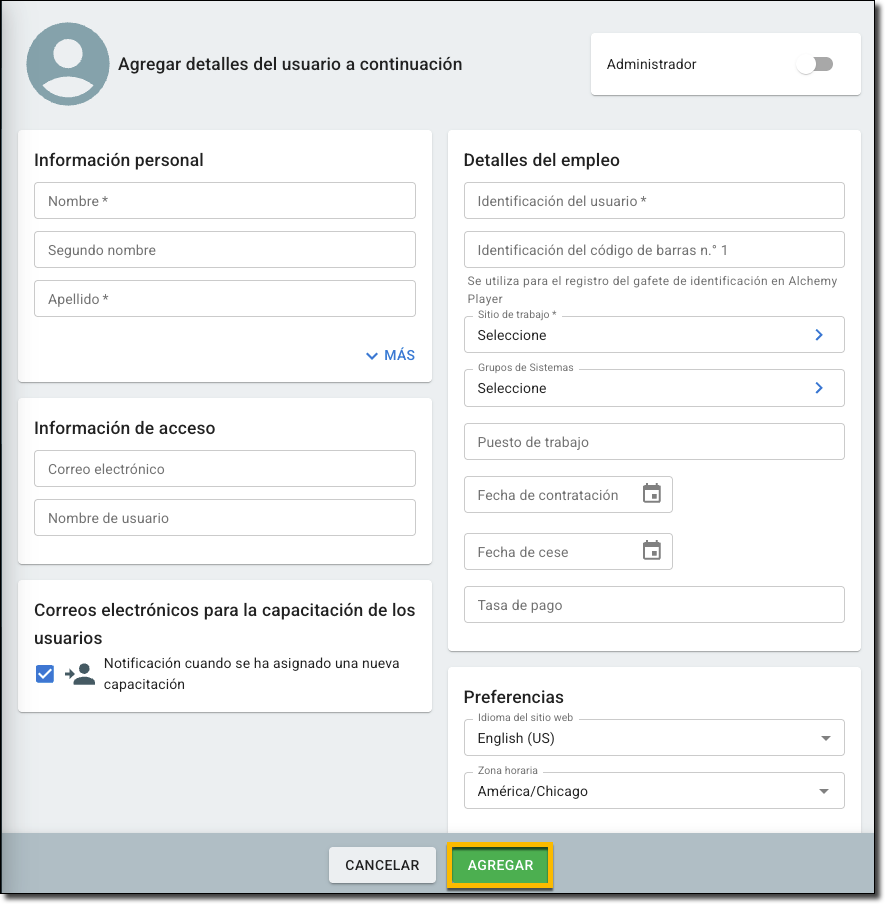Viewport: 885px width, 904px height.
Task: Open the Zona horaria dropdown
Action: (x=654, y=791)
